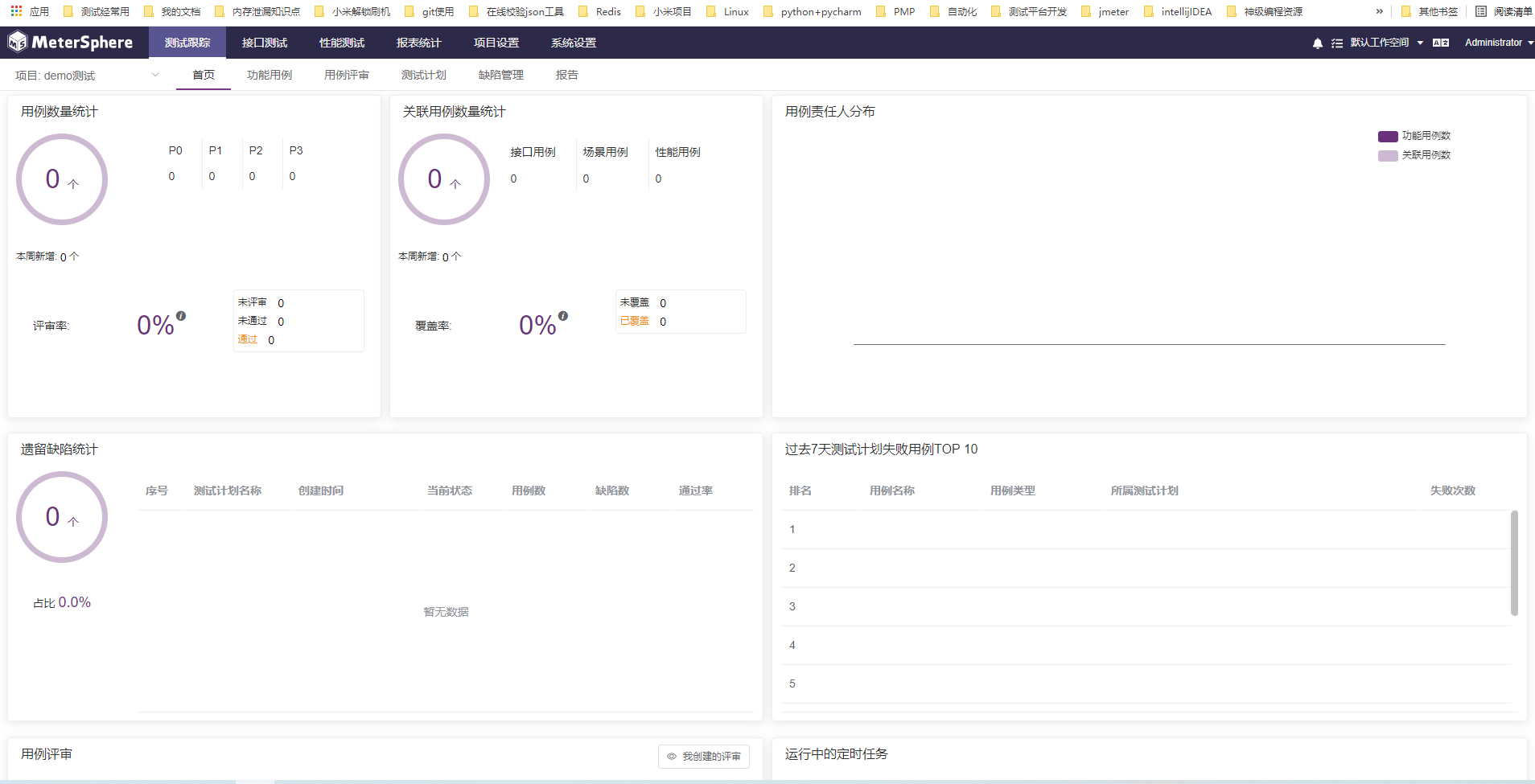This screenshot has width=1535, height=784.
Task: Switch to the 报告 tab
Action: tap(567, 75)
